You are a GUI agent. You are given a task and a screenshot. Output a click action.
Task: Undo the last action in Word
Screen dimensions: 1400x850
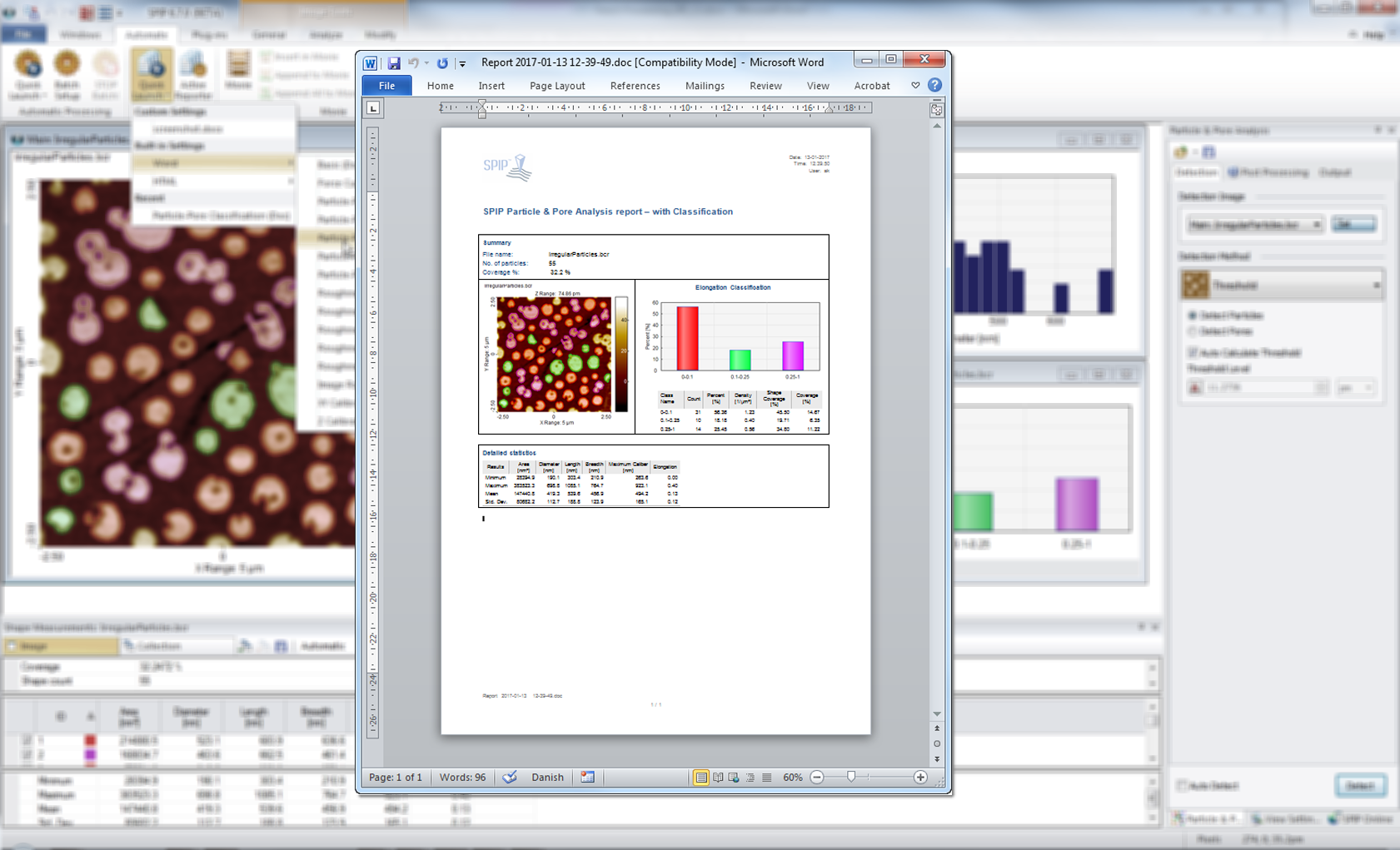click(413, 63)
